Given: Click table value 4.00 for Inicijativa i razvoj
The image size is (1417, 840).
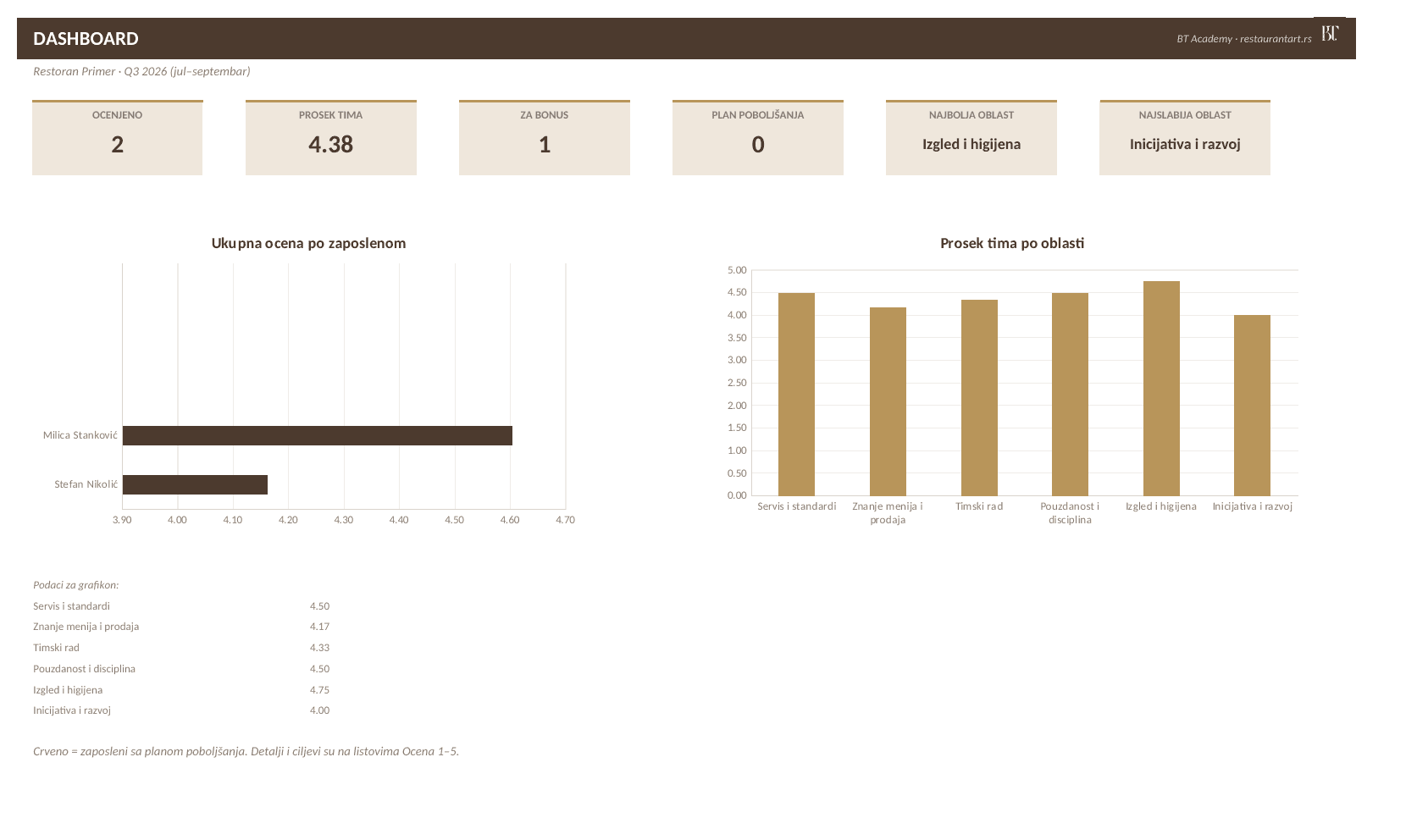Looking at the screenshot, I should point(319,710).
